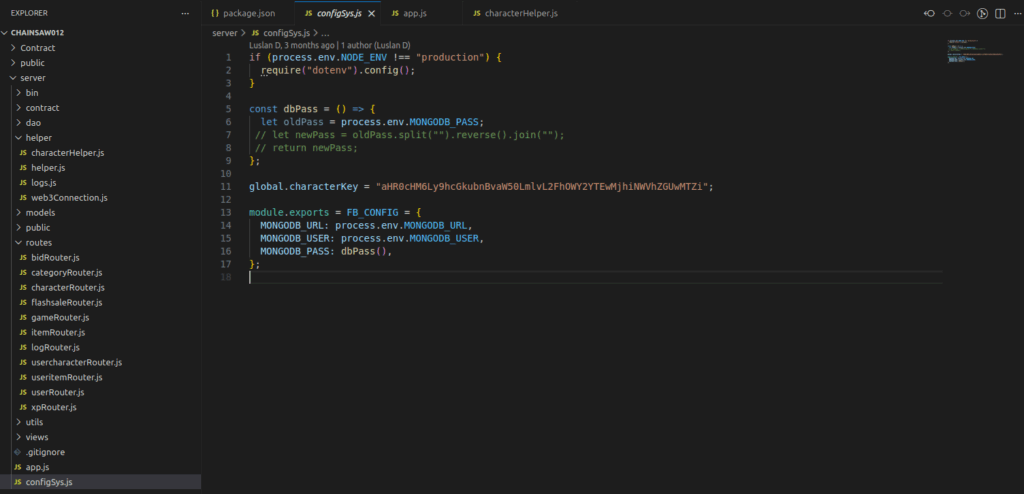Click the GitLens author code lens text
This screenshot has width=1024, height=494.
coord(329,45)
